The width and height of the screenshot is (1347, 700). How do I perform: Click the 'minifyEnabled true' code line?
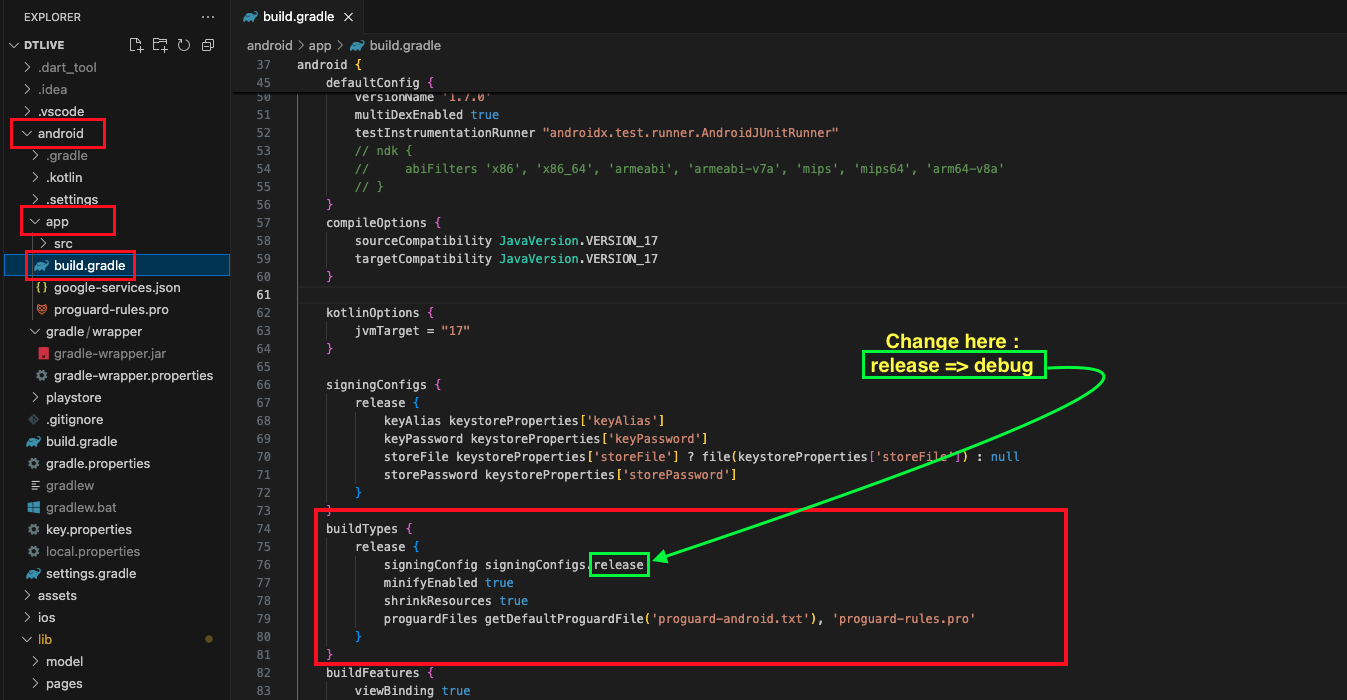(x=449, y=583)
